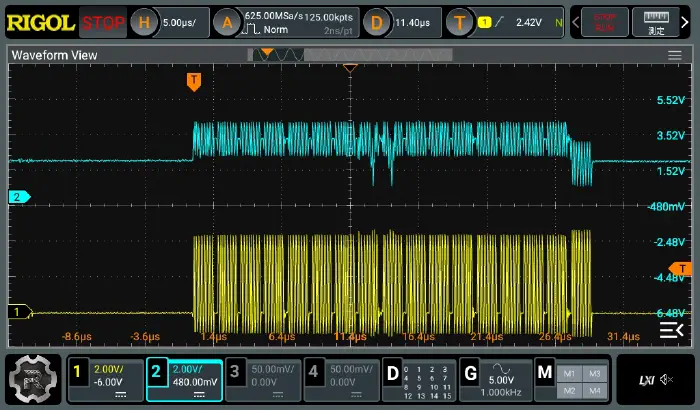
Task: Open the Acquisition settings (A)
Action: (x=228, y=22)
